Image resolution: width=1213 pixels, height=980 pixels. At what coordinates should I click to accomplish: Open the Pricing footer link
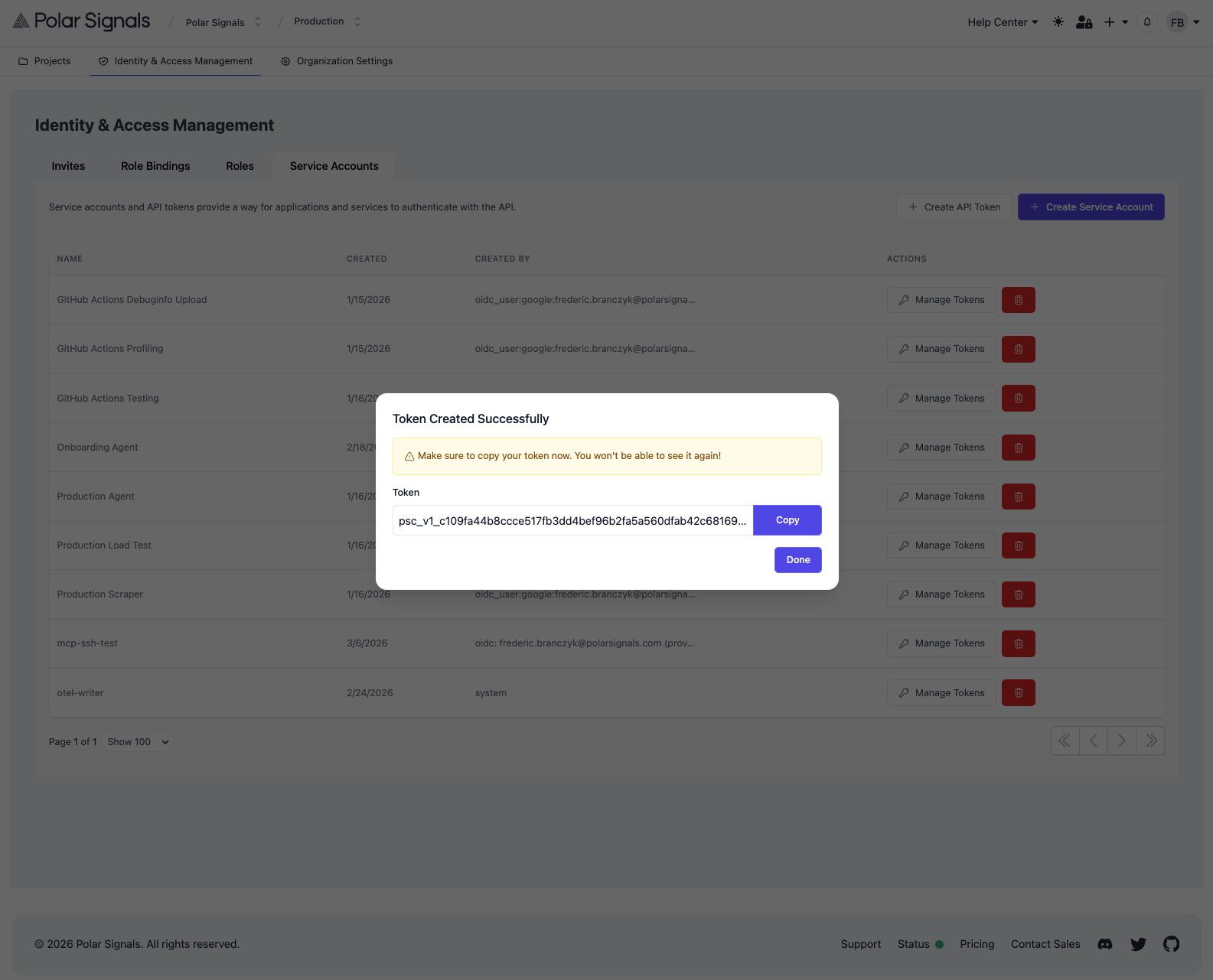point(977,944)
